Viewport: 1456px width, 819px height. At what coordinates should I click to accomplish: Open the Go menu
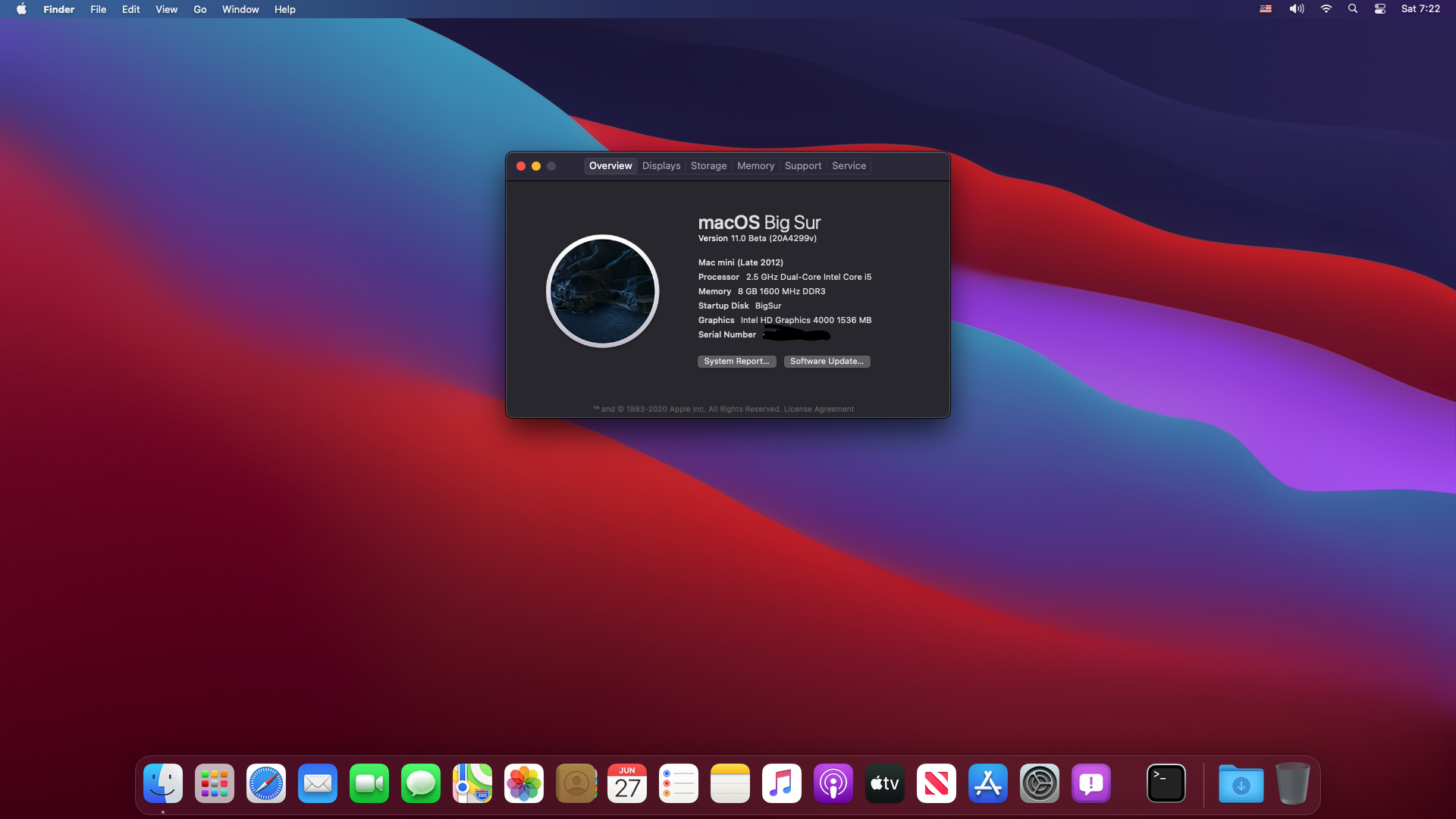pos(199,9)
